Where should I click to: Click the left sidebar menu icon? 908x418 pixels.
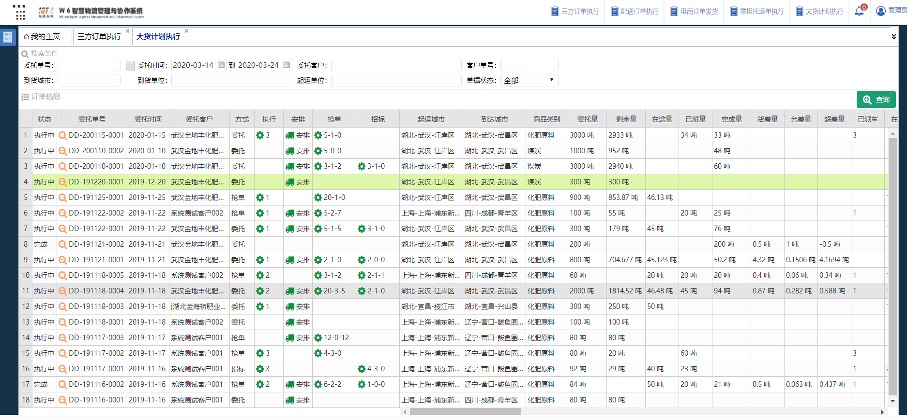[7, 37]
